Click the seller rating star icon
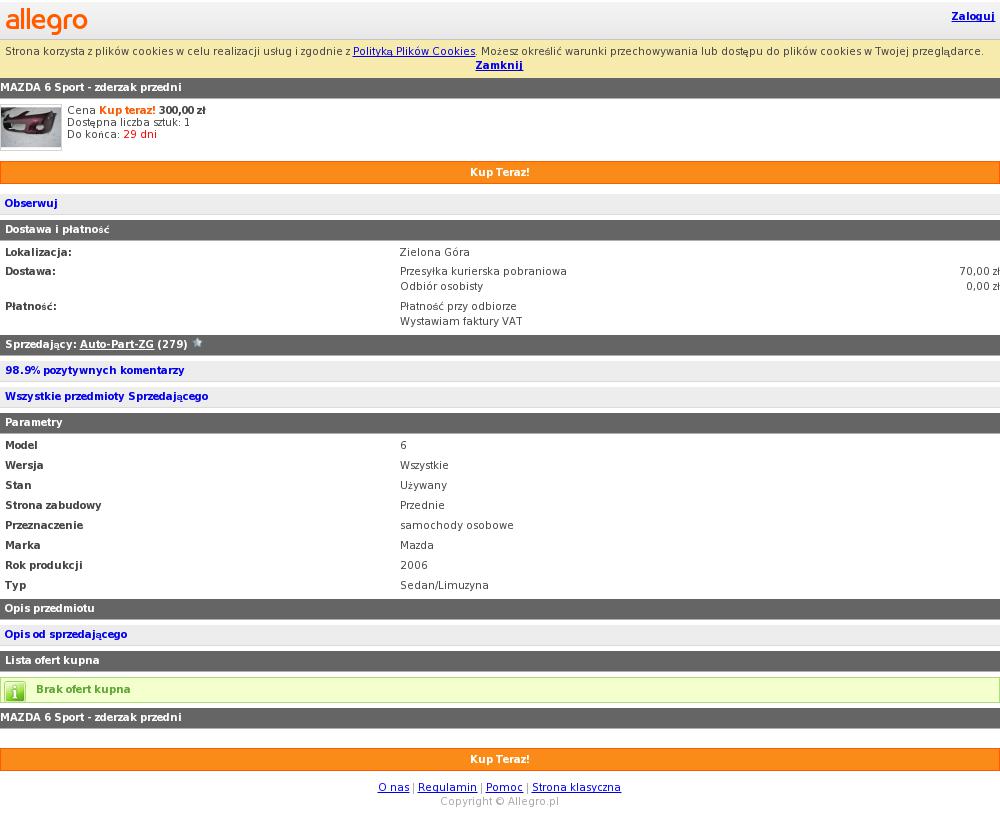This screenshot has width=1000, height=823. pyautogui.click(x=198, y=343)
